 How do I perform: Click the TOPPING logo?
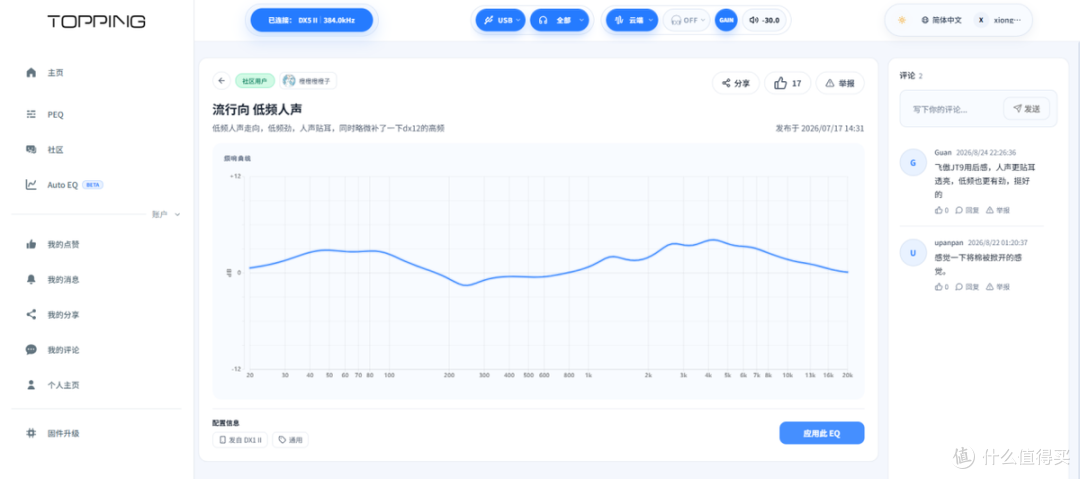[96, 21]
